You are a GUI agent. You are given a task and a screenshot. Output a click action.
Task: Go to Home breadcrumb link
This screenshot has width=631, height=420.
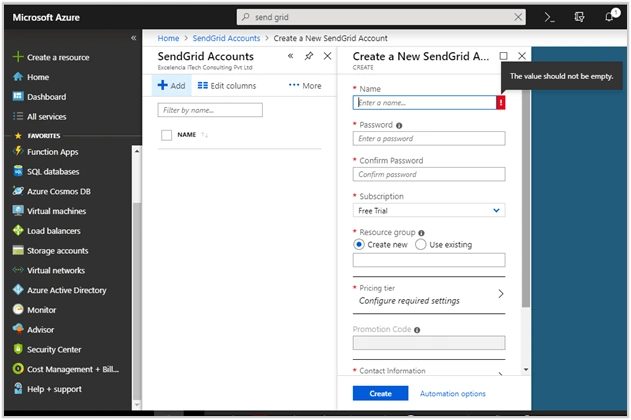(x=168, y=38)
